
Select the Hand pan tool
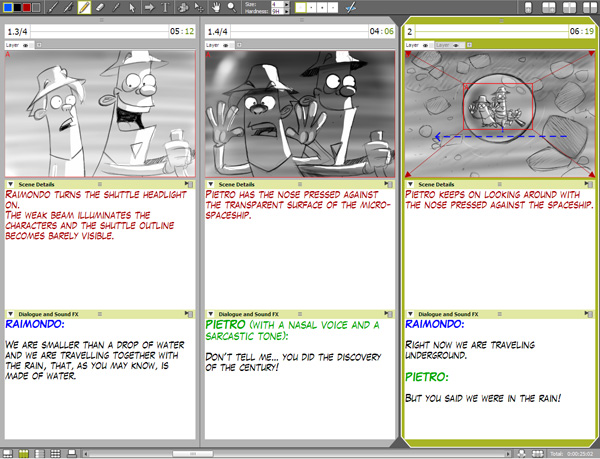(x=216, y=7)
